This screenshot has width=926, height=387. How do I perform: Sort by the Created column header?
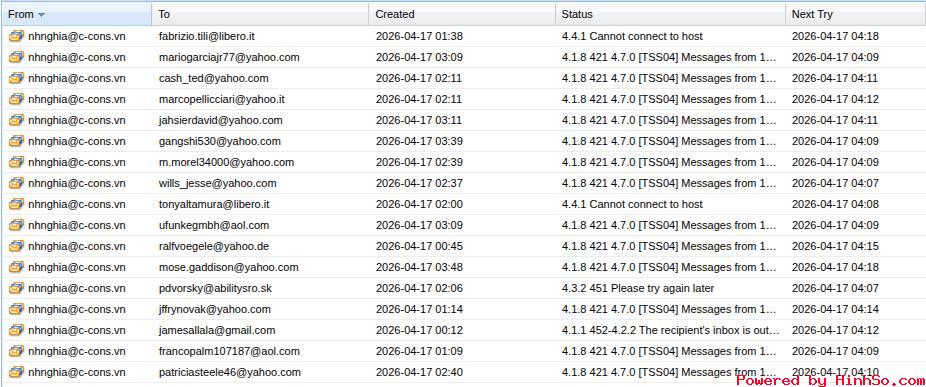[x=462, y=14]
